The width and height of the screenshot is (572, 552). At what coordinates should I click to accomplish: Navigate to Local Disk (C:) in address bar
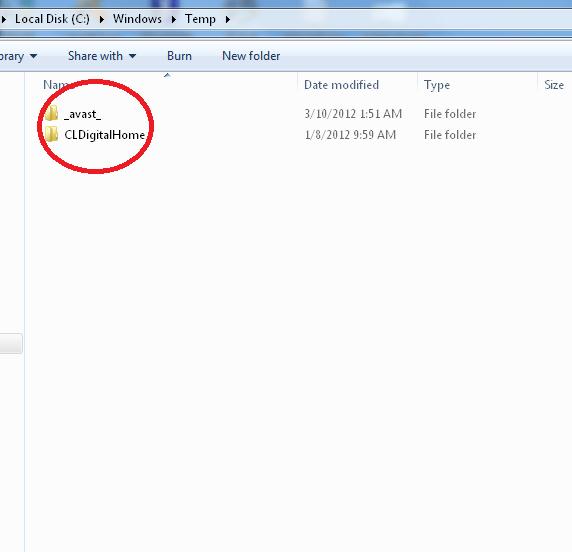click(52, 19)
